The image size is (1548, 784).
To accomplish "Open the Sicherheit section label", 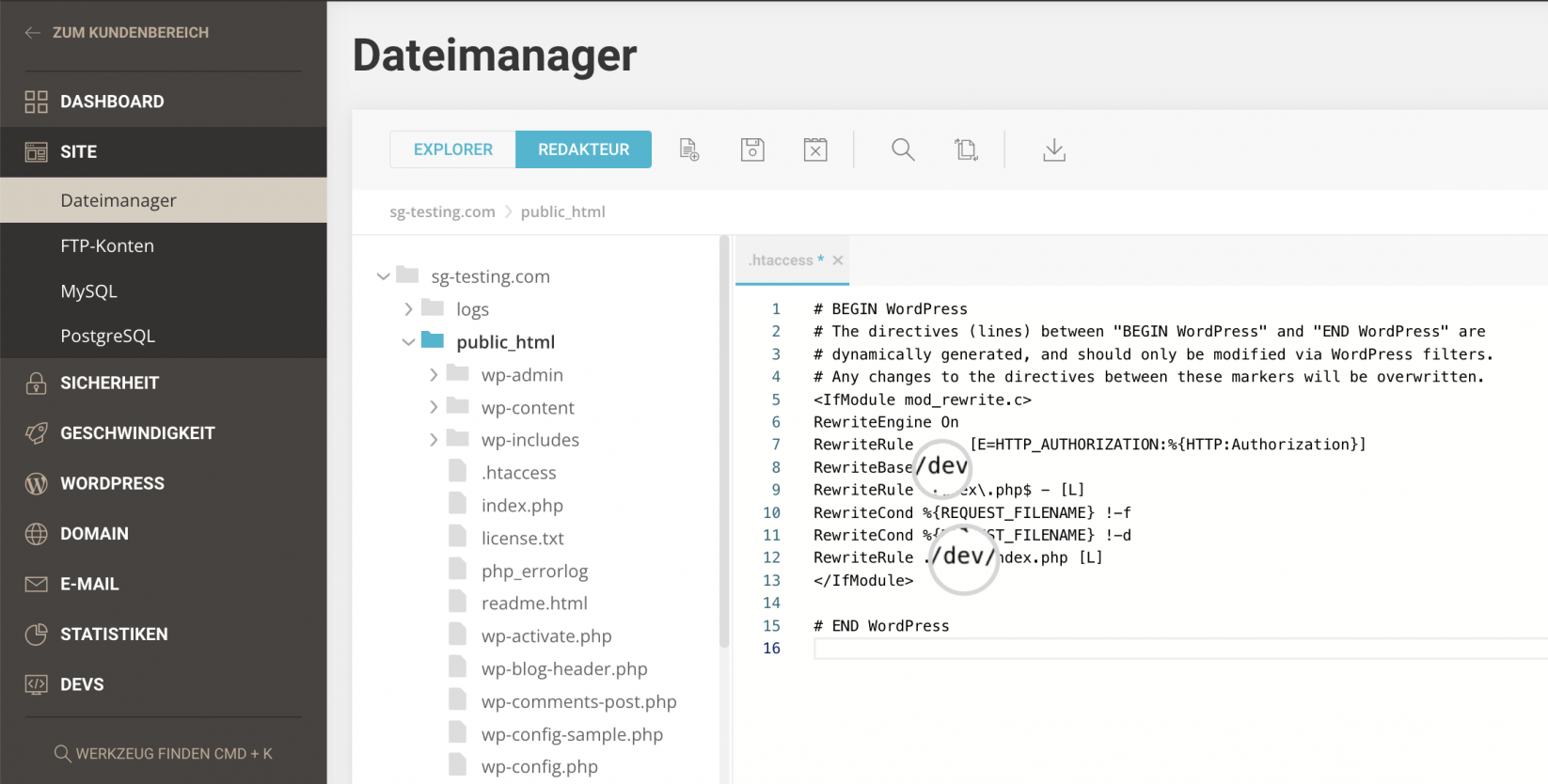I will pos(109,383).
